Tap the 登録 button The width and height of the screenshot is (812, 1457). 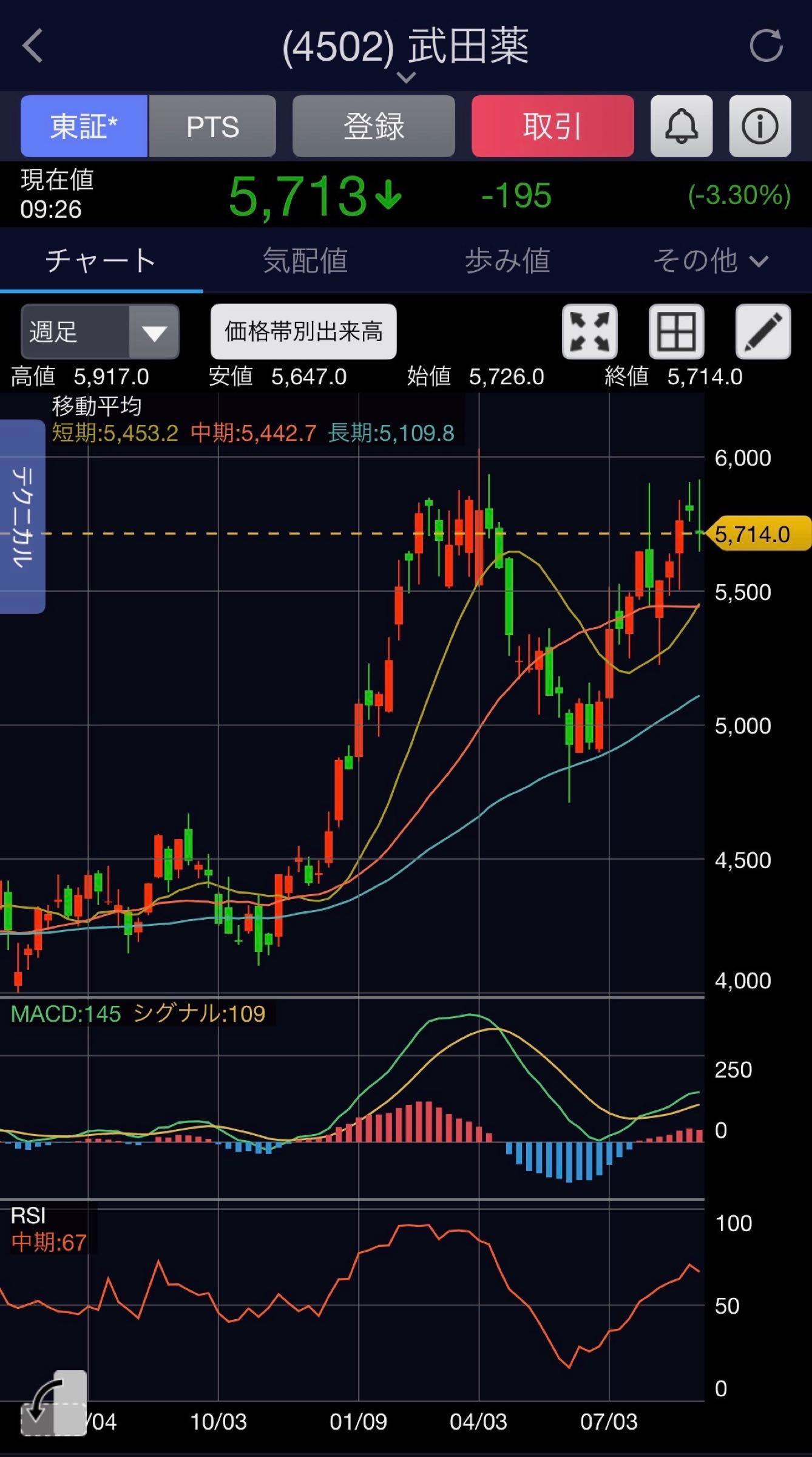pyautogui.click(x=374, y=126)
